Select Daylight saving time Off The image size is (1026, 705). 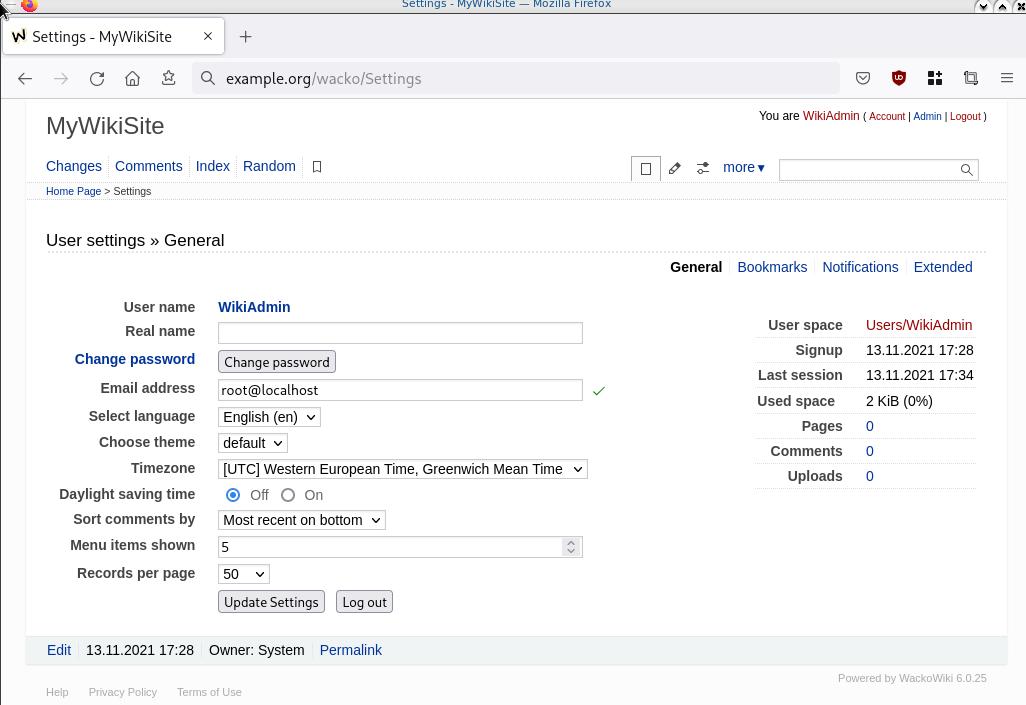pyautogui.click(x=233, y=495)
